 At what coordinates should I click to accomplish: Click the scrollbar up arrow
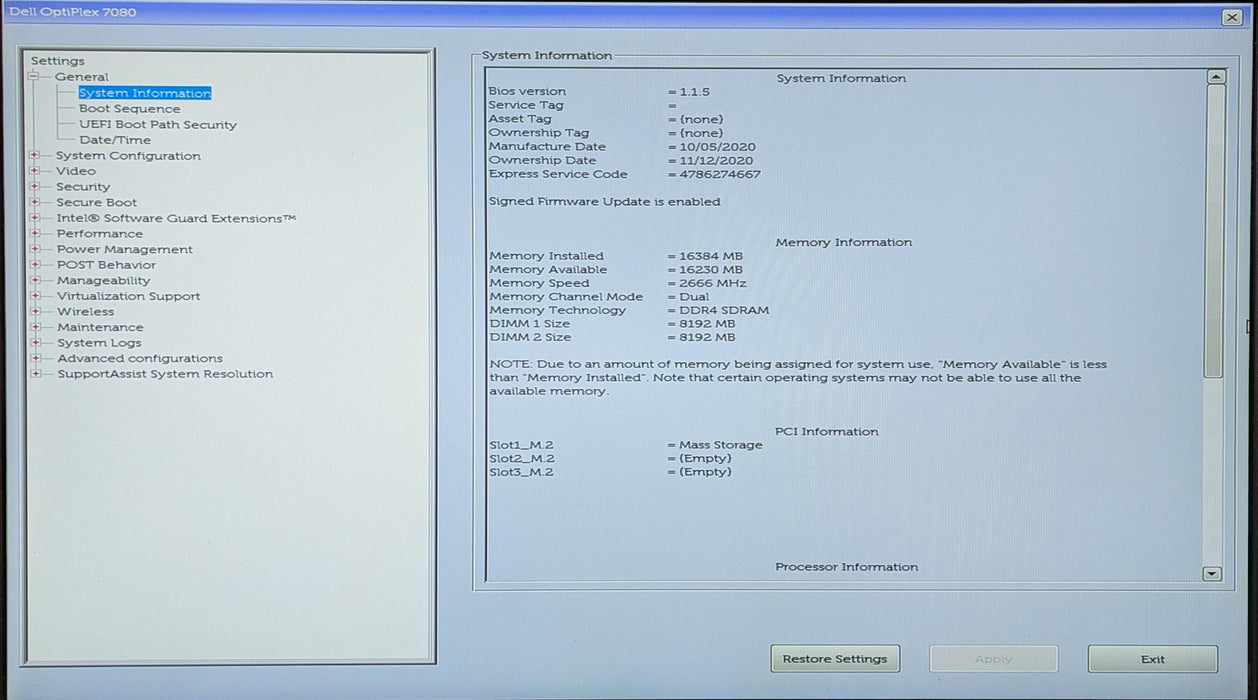pos(1215,77)
